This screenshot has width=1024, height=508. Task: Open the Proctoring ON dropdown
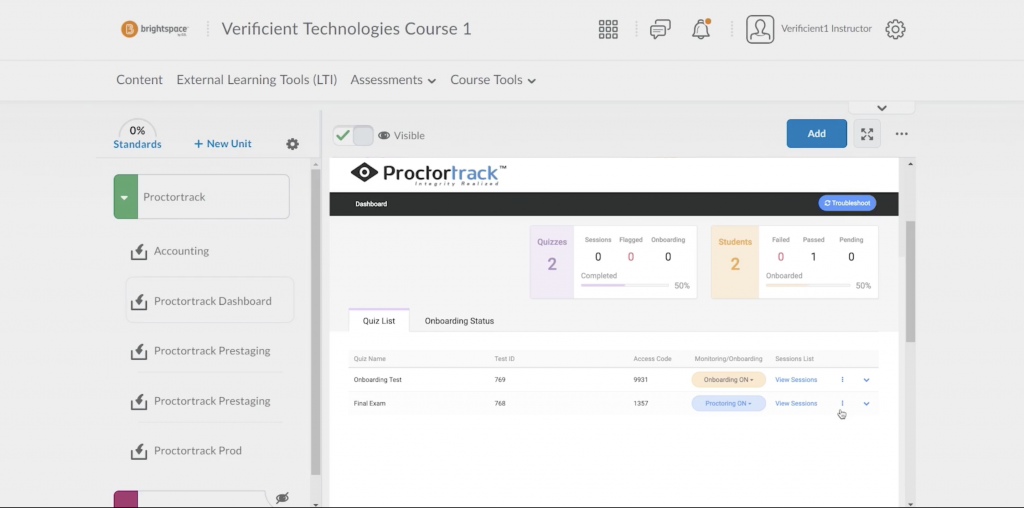point(728,404)
